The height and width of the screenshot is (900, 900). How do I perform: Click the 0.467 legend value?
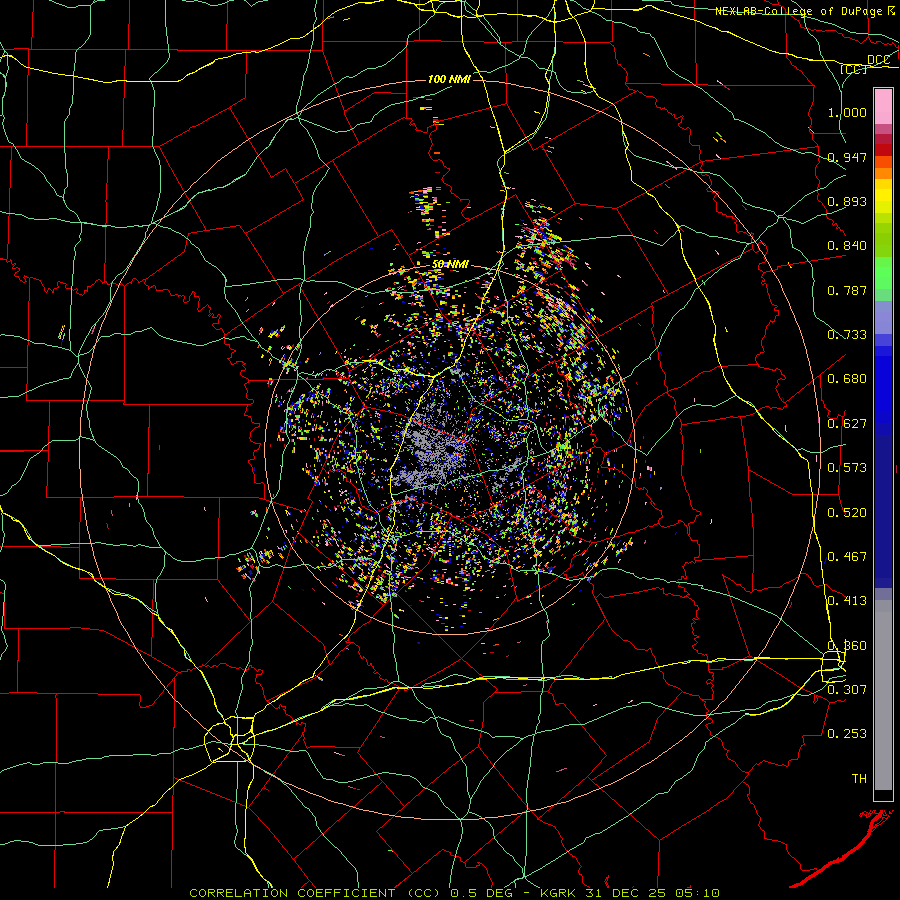click(x=847, y=557)
